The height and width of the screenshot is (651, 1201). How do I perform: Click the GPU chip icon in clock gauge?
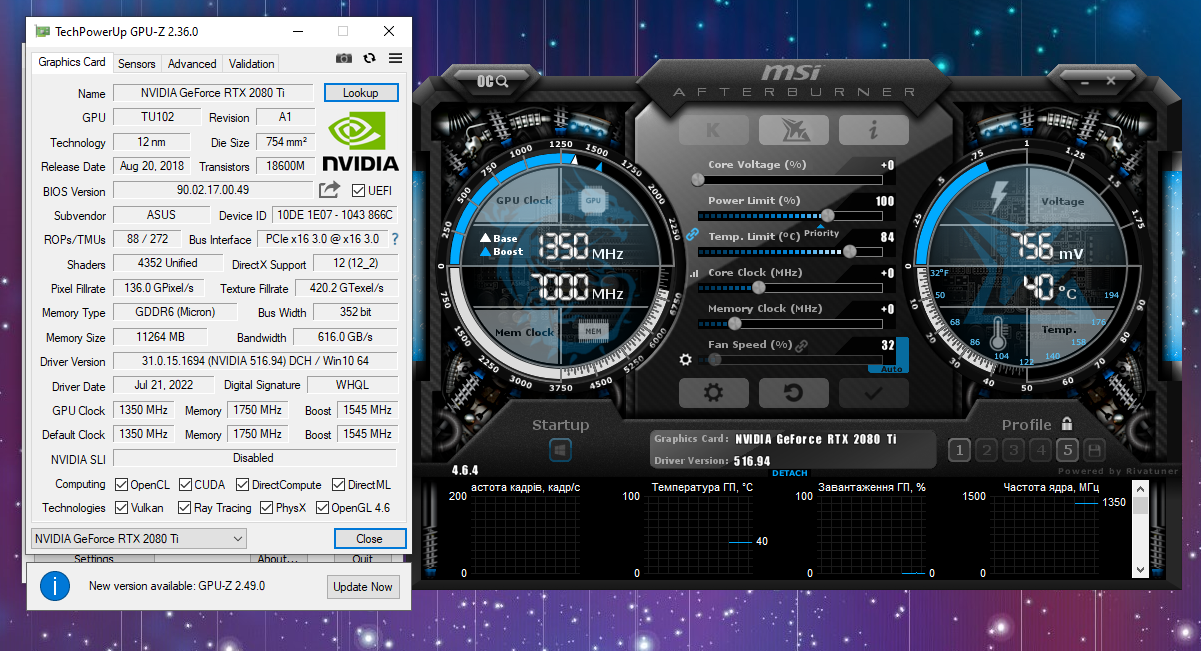coord(593,200)
